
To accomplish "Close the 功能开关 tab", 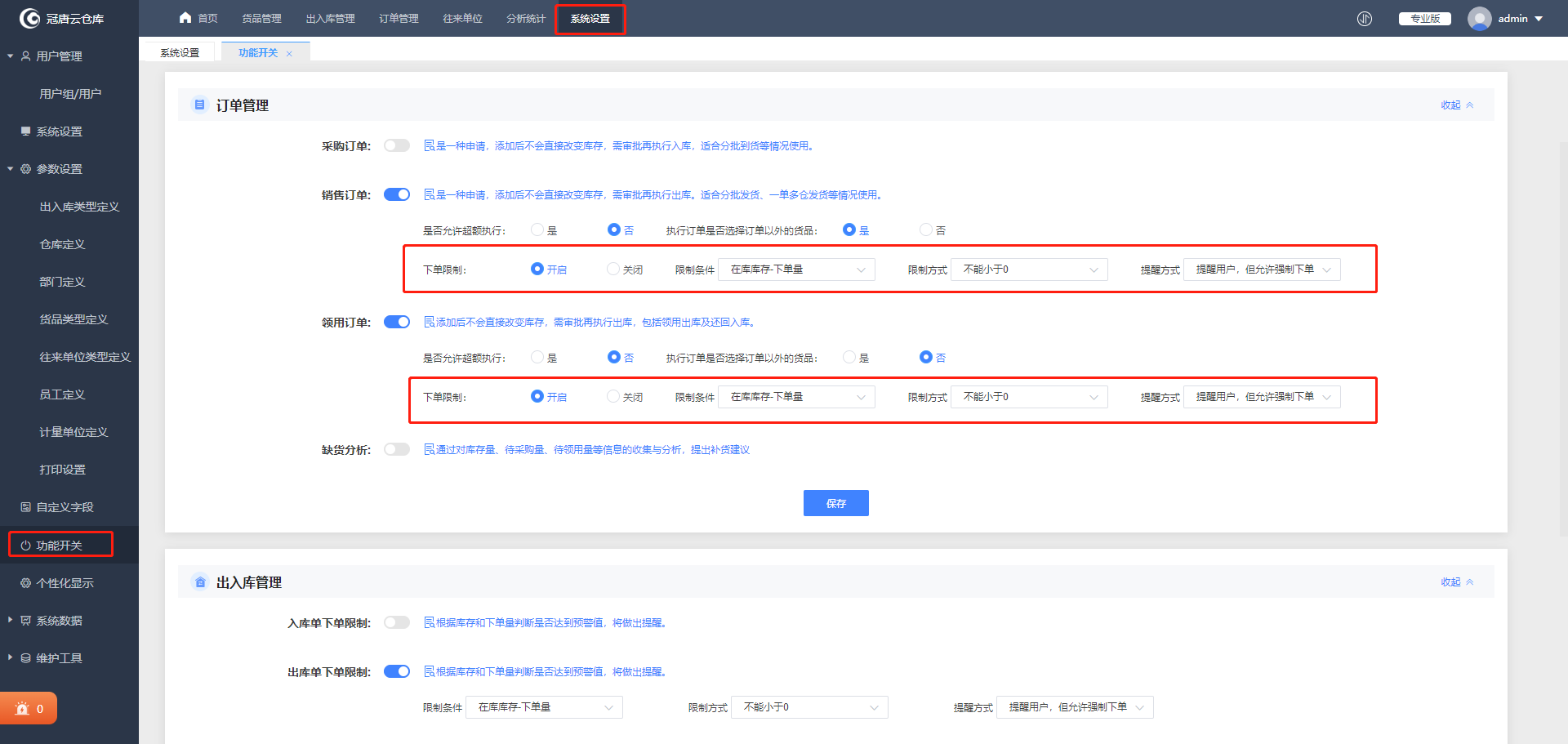I will point(289,54).
